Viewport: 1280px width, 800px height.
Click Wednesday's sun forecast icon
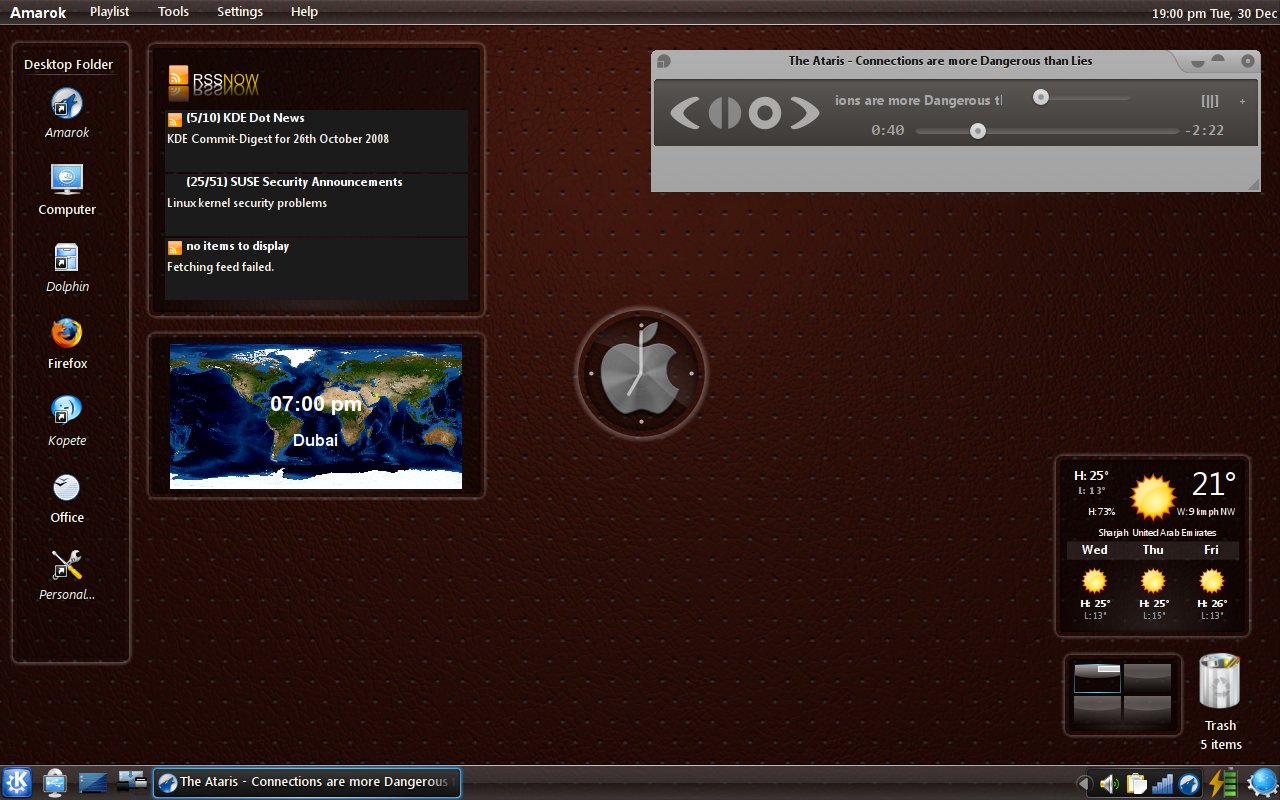1095,581
